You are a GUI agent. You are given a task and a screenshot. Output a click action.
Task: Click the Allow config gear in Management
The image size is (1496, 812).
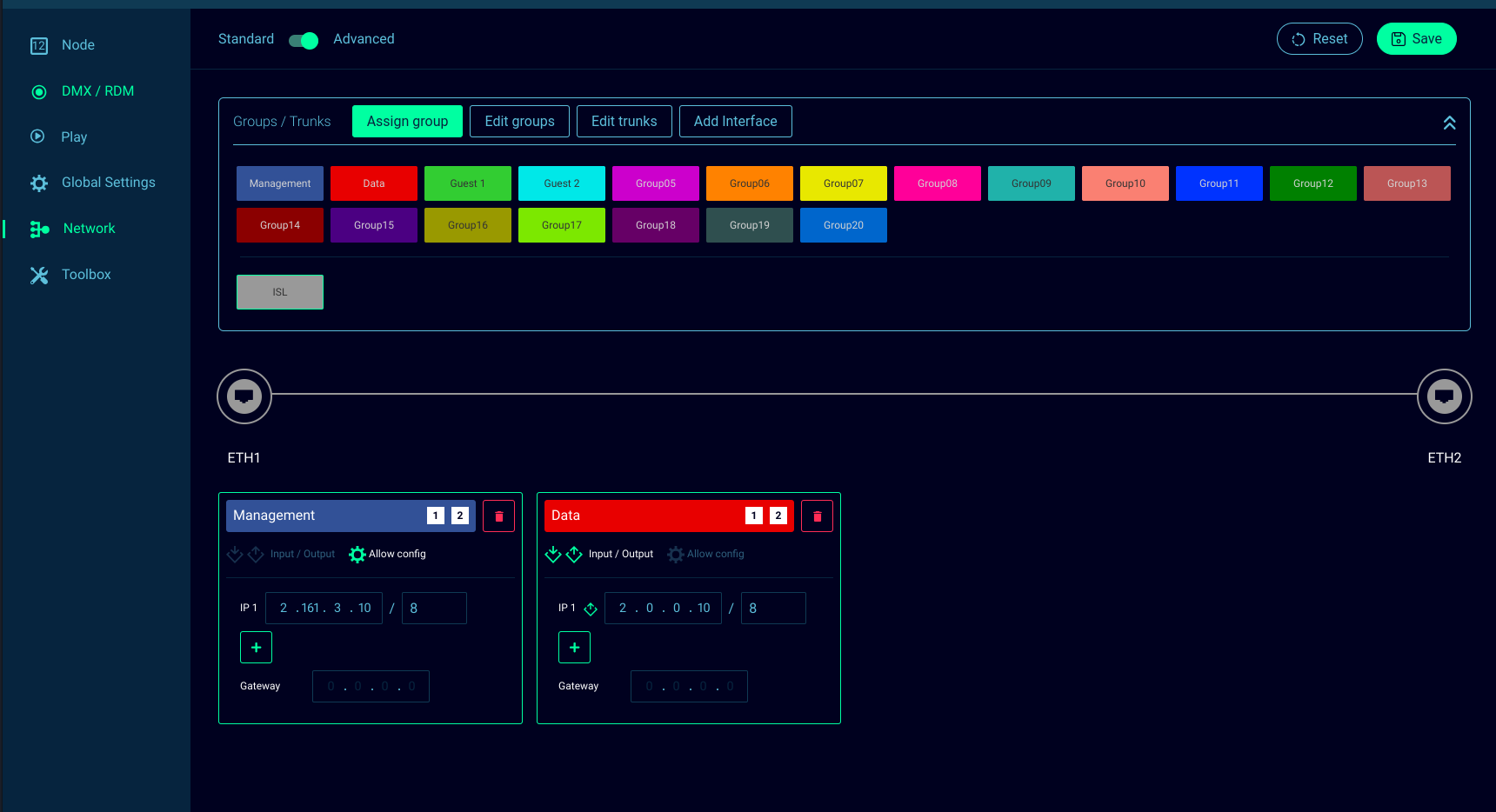click(x=357, y=555)
